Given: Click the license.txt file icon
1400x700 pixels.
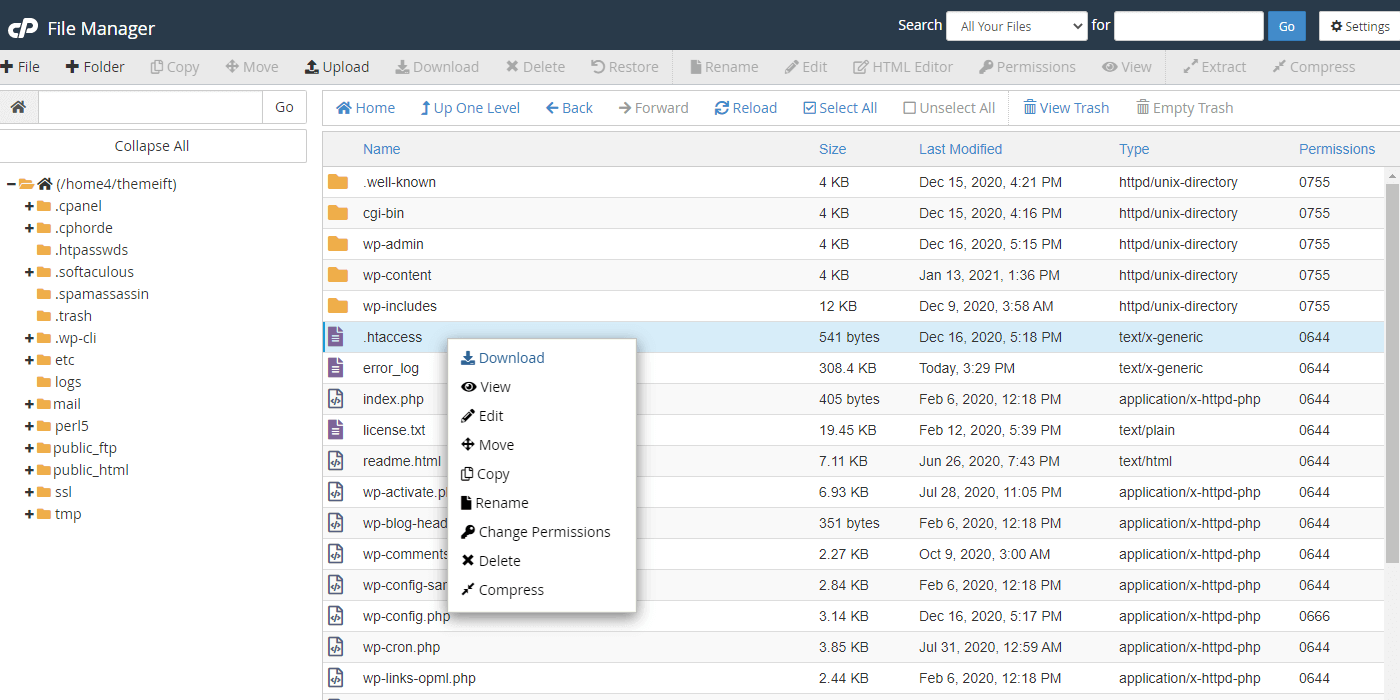Looking at the screenshot, I should pos(336,430).
